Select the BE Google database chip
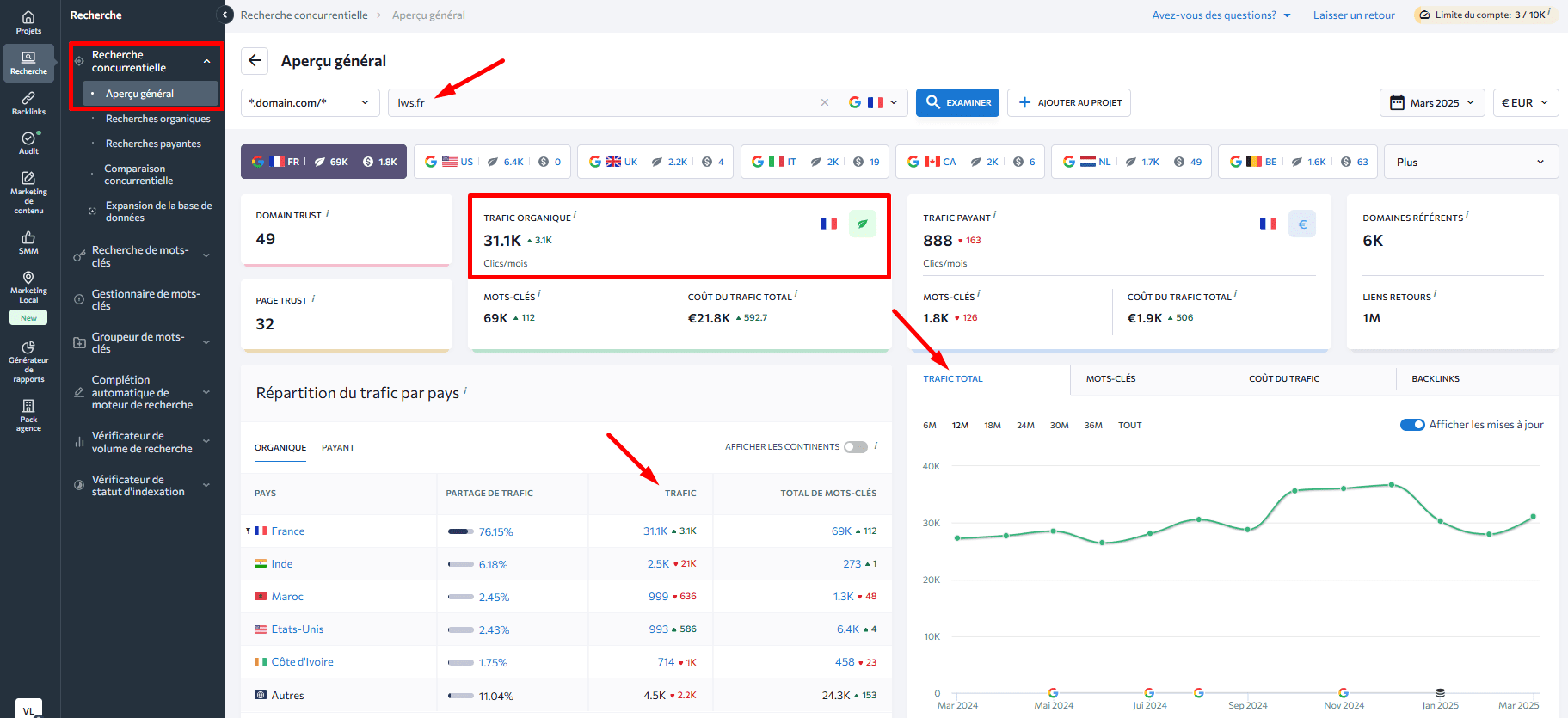 [x=1298, y=162]
